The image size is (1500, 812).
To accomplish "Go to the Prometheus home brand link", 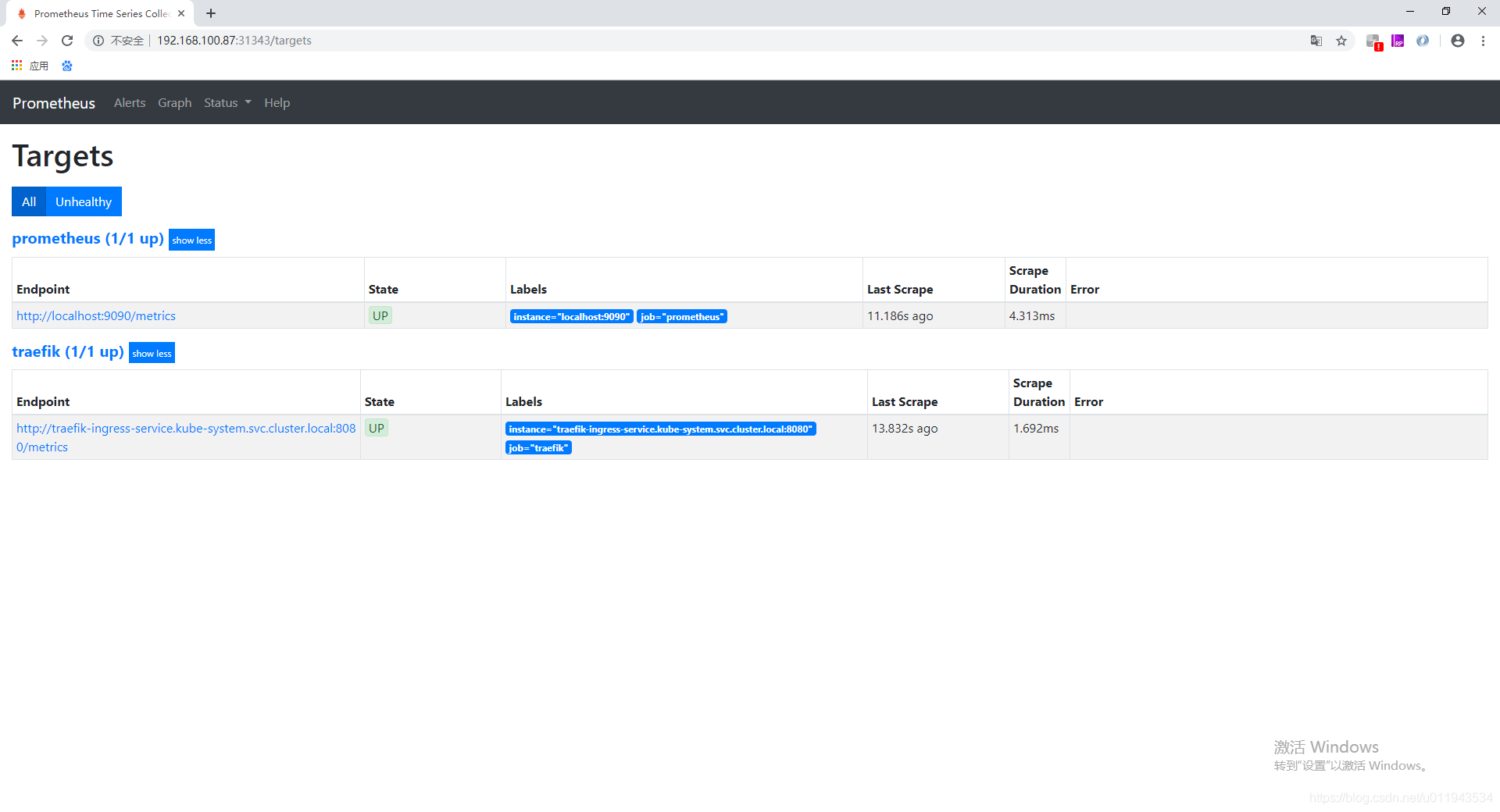I will click(54, 103).
